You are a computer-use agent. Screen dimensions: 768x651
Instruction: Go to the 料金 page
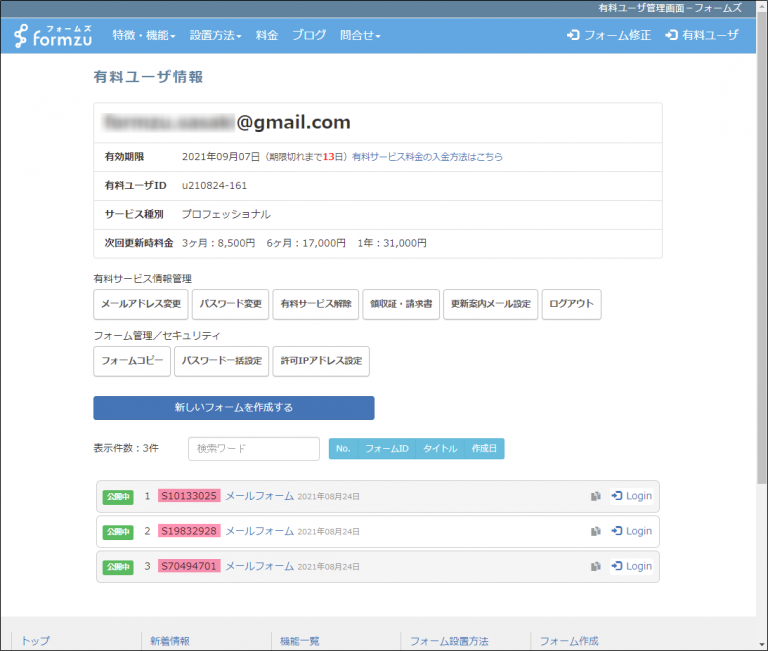tap(267, 35)
